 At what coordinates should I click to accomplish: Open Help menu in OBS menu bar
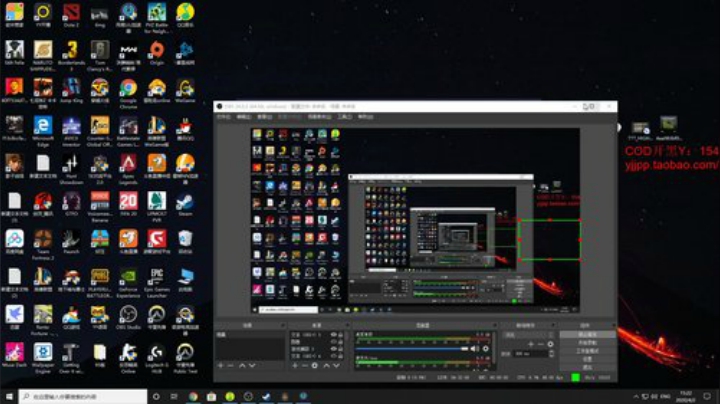(366, 117)
